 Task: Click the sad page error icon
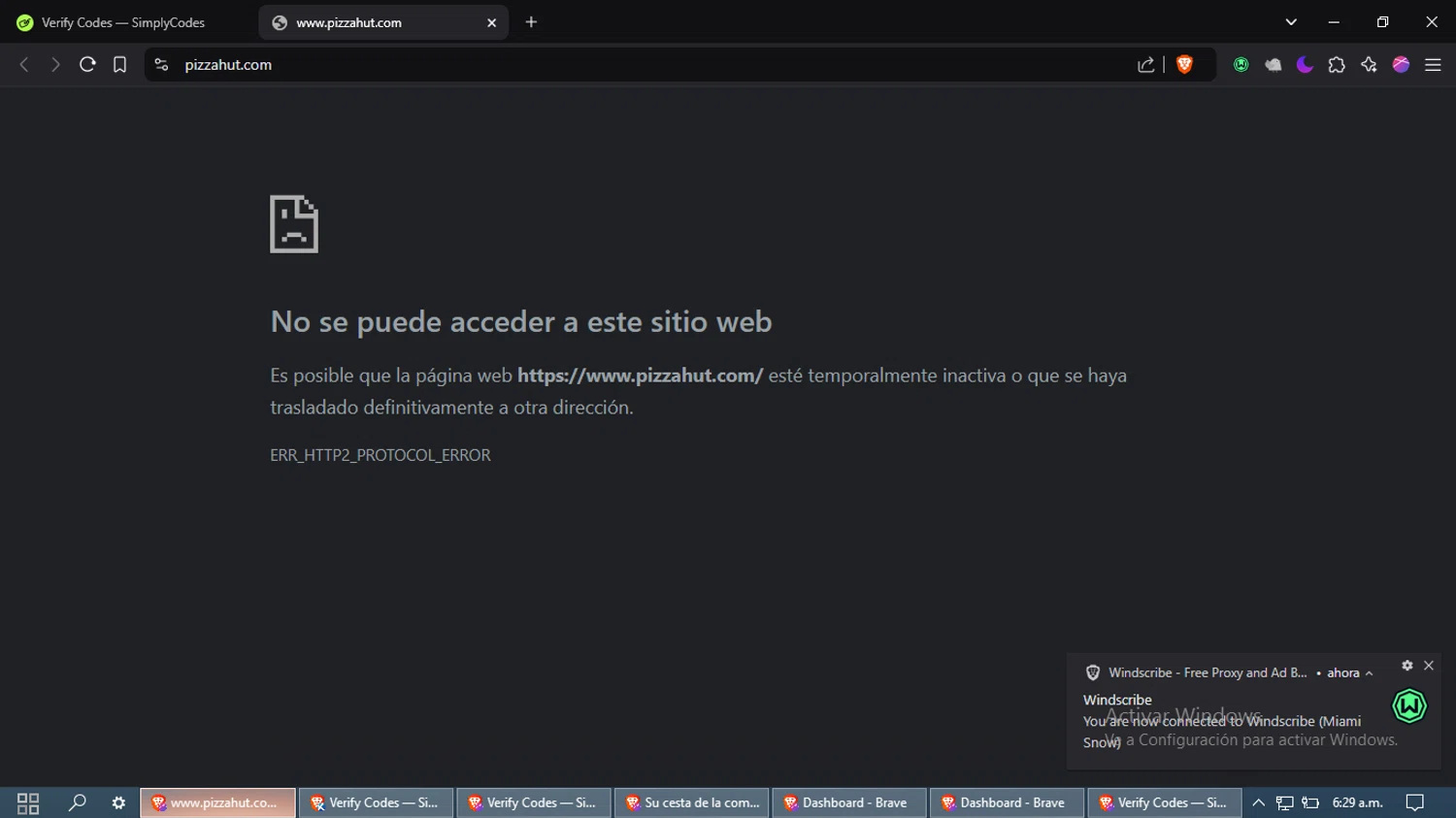point(294,224)
